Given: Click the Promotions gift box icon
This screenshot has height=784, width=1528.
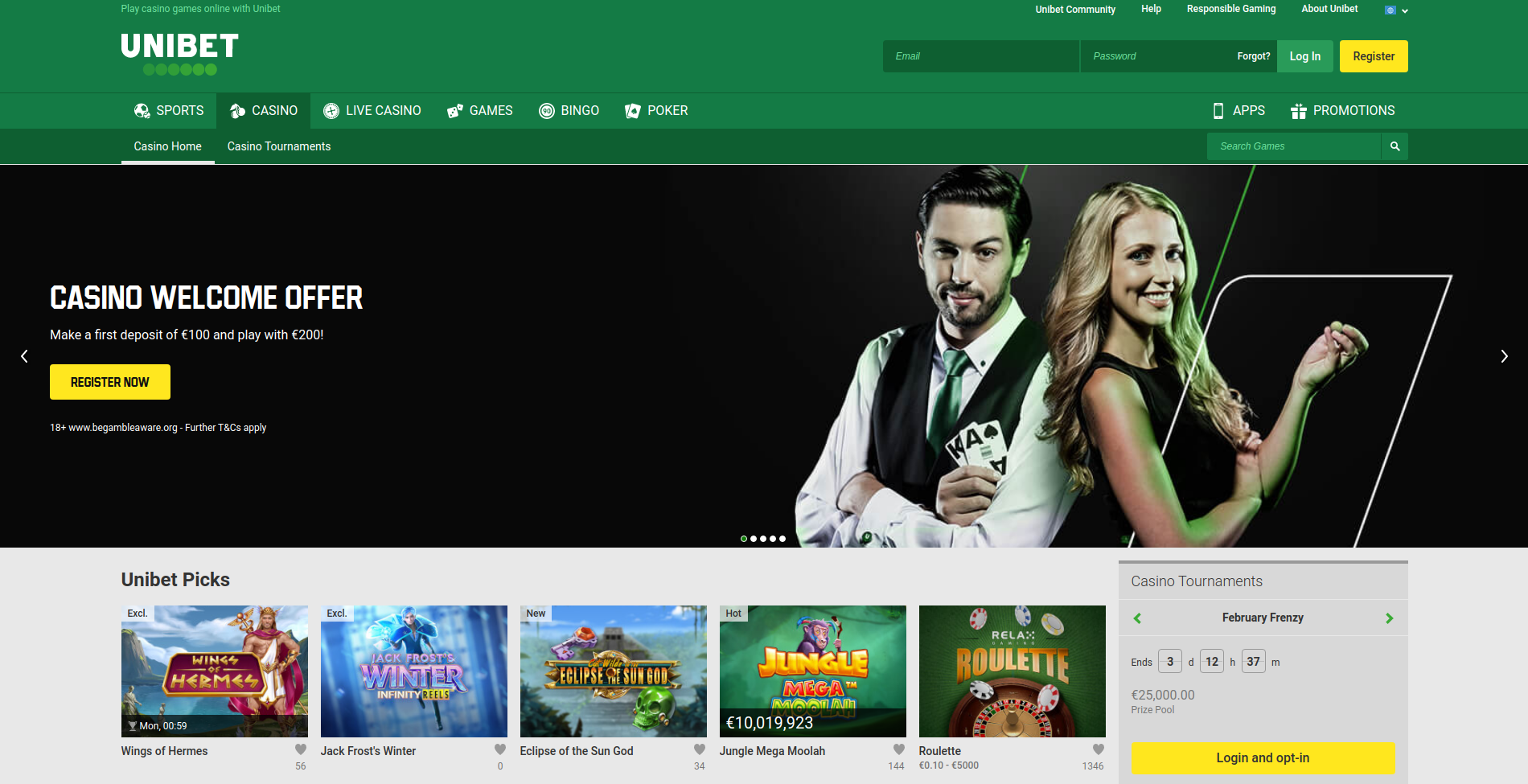Looking at the screenshot, I should (1298, 111).
